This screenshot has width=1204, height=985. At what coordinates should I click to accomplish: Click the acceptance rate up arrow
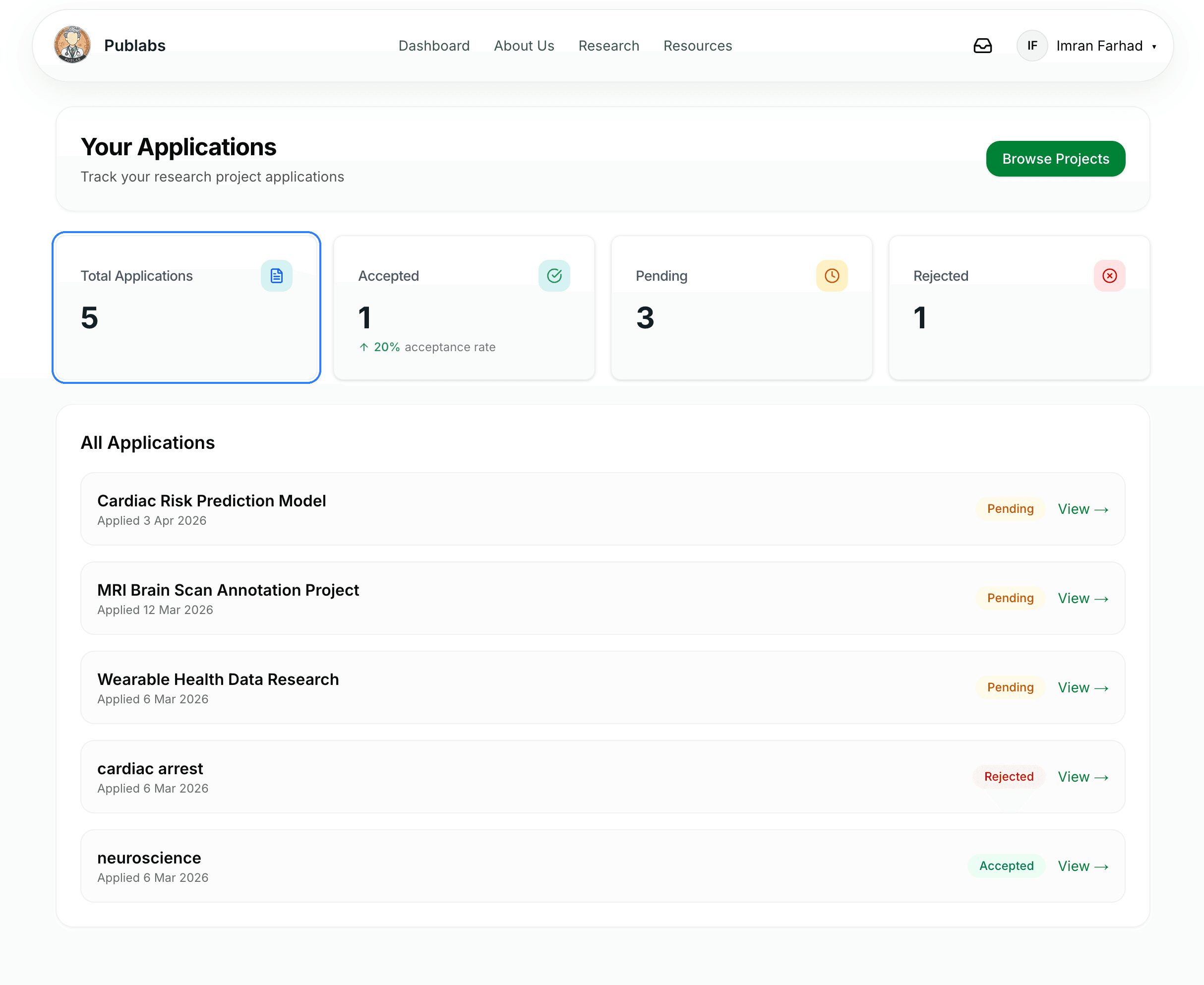point(363,347)
